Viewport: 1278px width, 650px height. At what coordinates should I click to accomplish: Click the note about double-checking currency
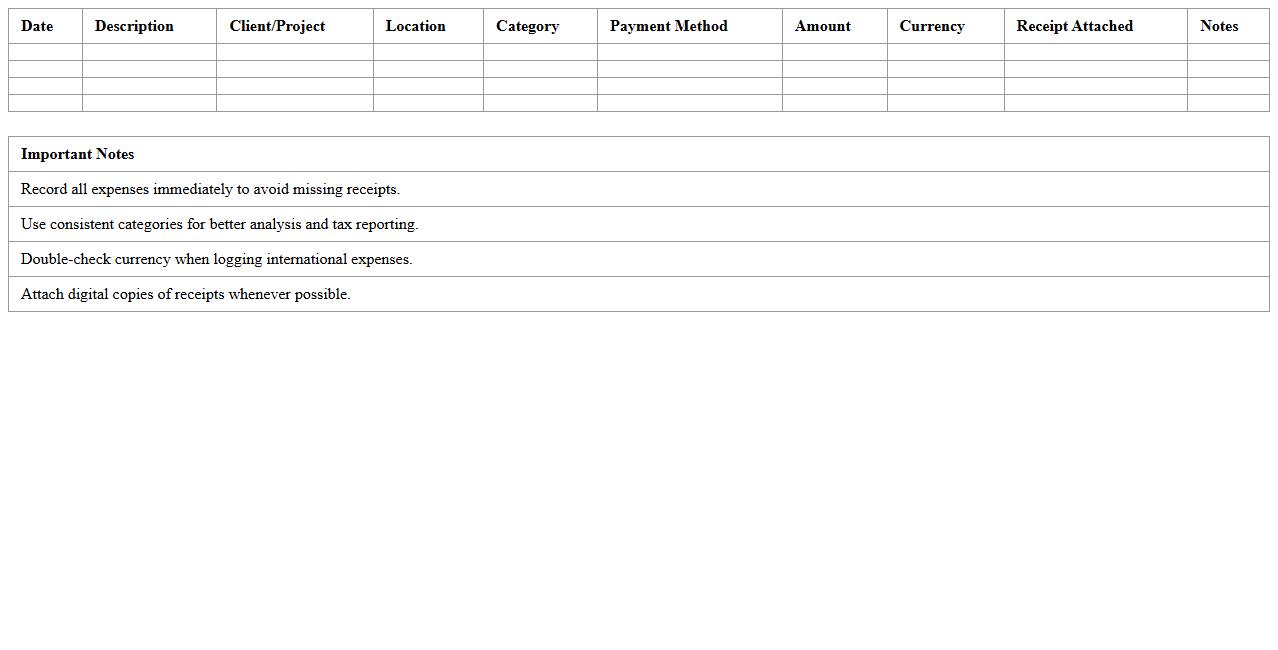pyautogui.click(x=216, y=259)
